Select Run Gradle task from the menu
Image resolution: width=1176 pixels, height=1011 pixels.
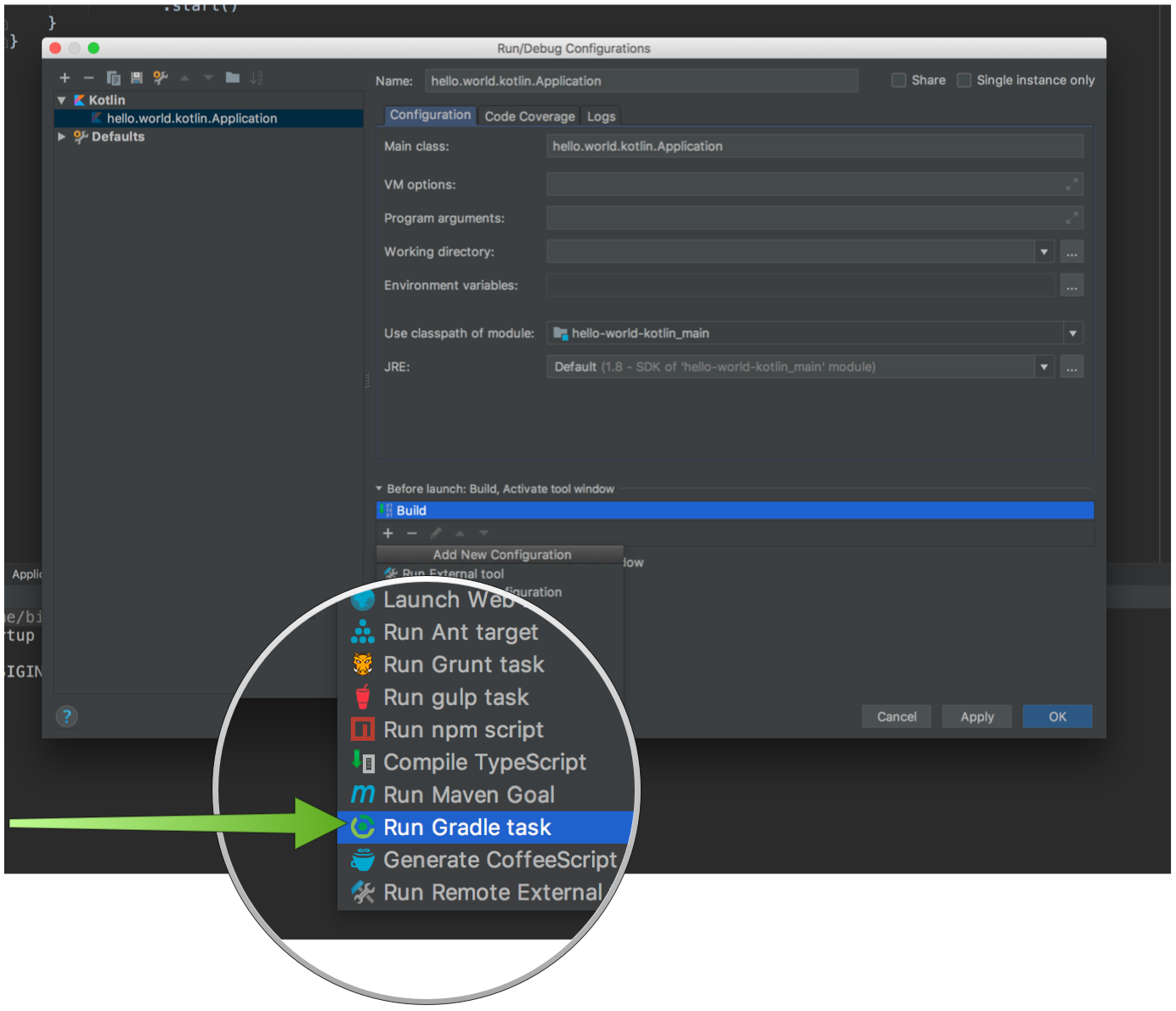[467, 827]
